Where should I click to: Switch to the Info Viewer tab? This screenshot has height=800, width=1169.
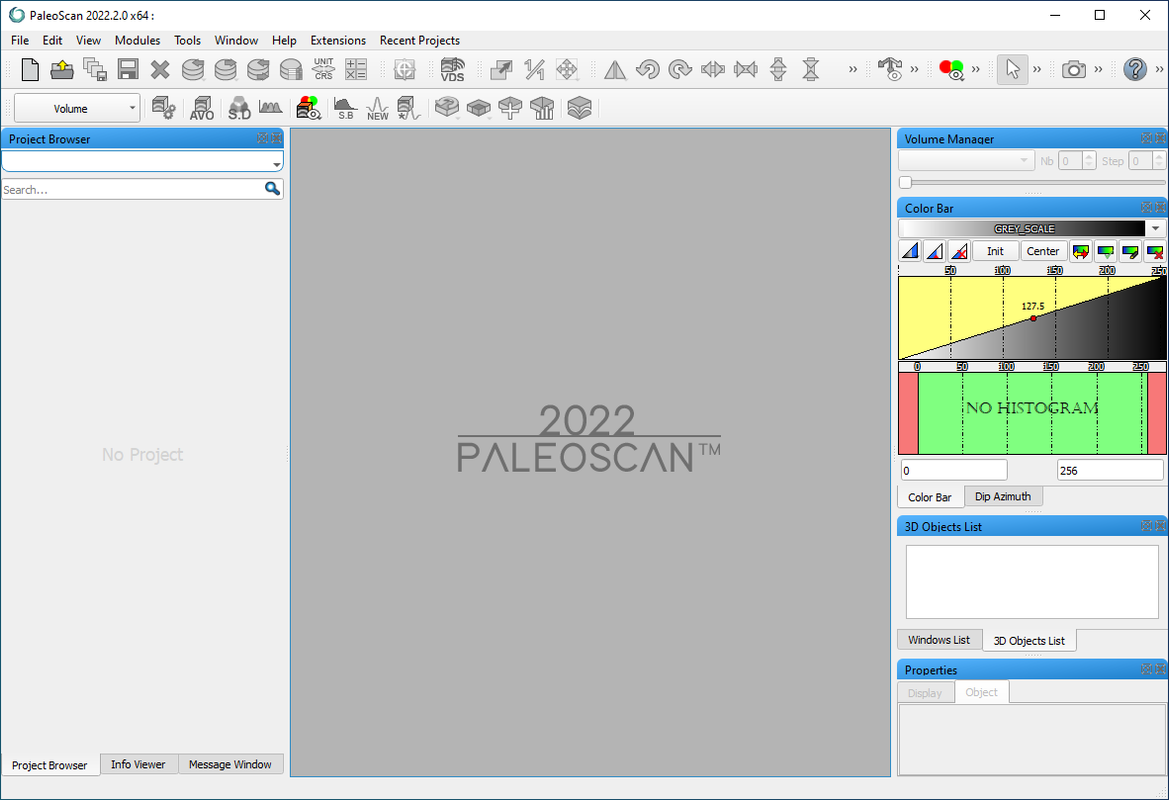[138, 764]
